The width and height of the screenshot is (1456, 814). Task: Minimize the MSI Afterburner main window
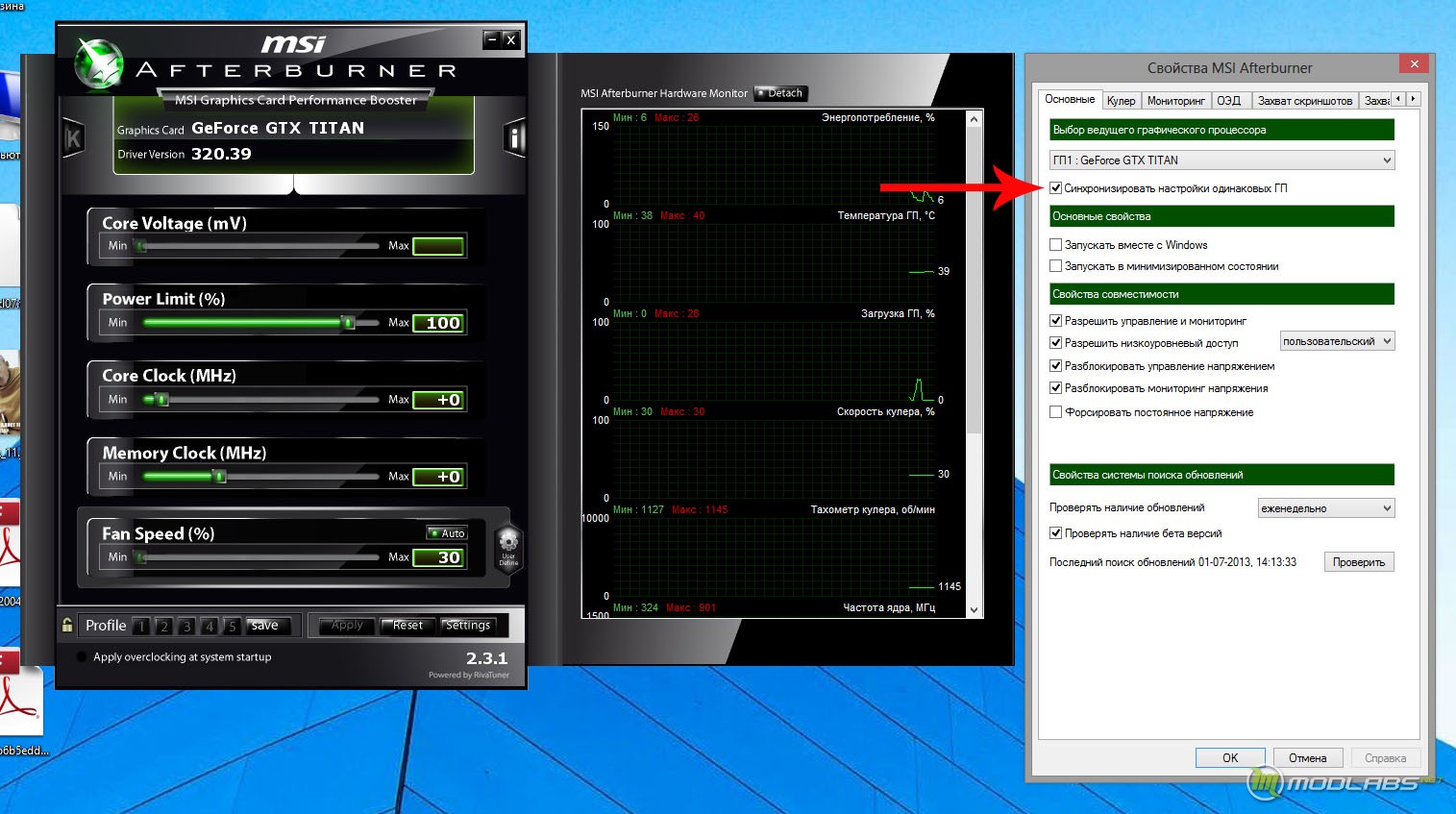coord(492,39)
